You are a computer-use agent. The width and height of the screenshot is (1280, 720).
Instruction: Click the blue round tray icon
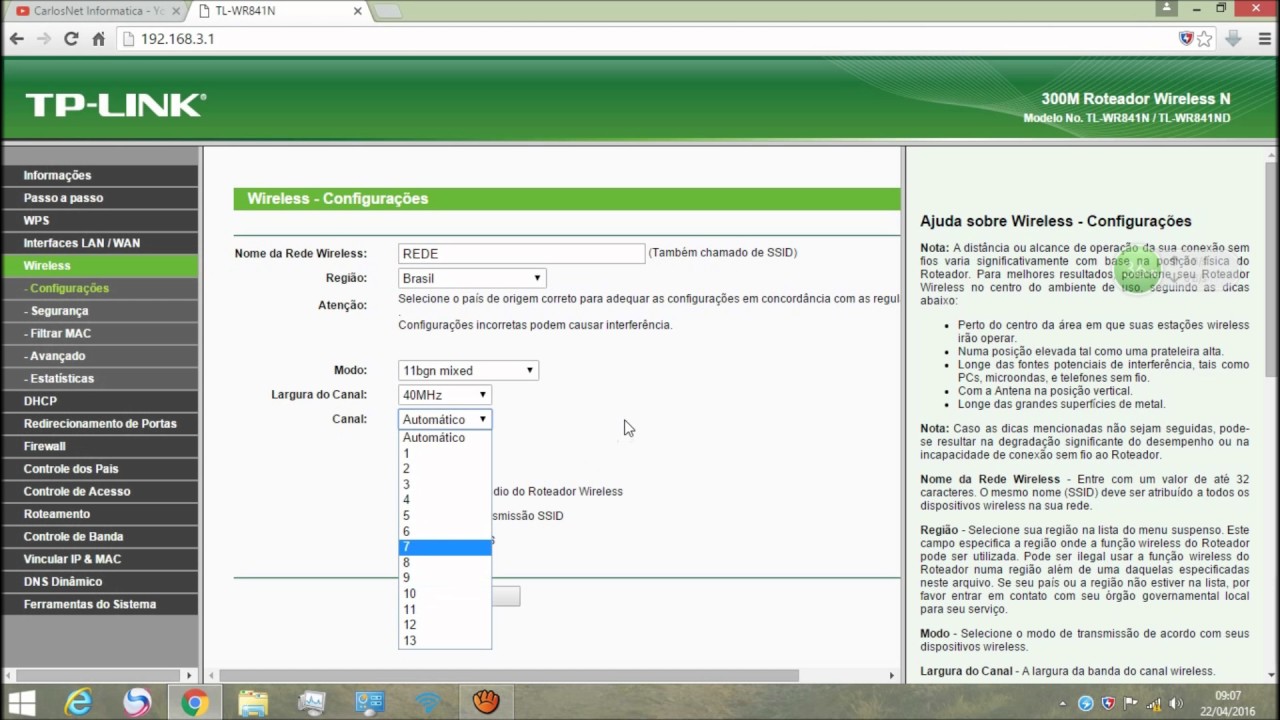[1085, 704]
